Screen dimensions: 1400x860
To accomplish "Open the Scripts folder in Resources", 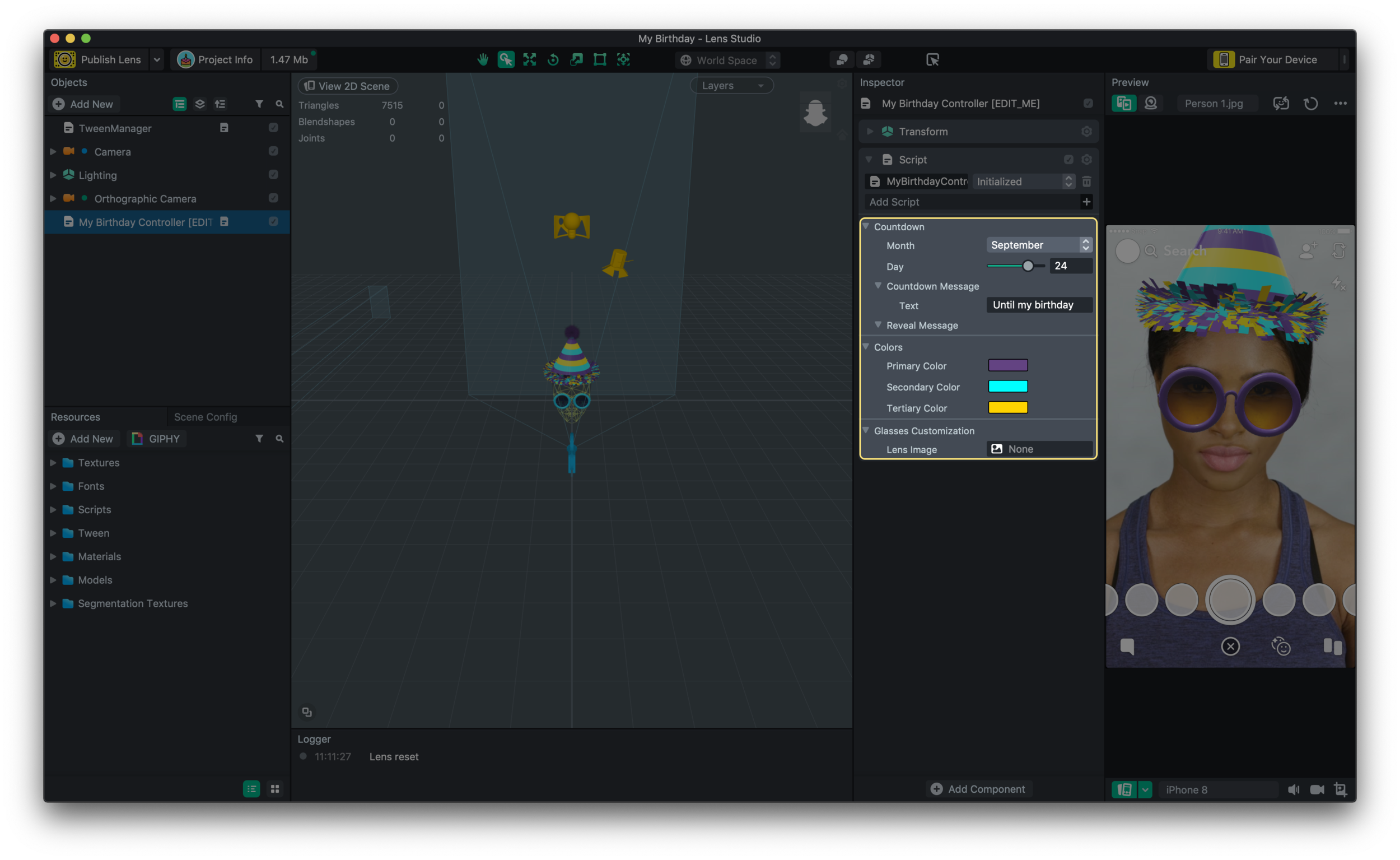I will click(166, 510).
